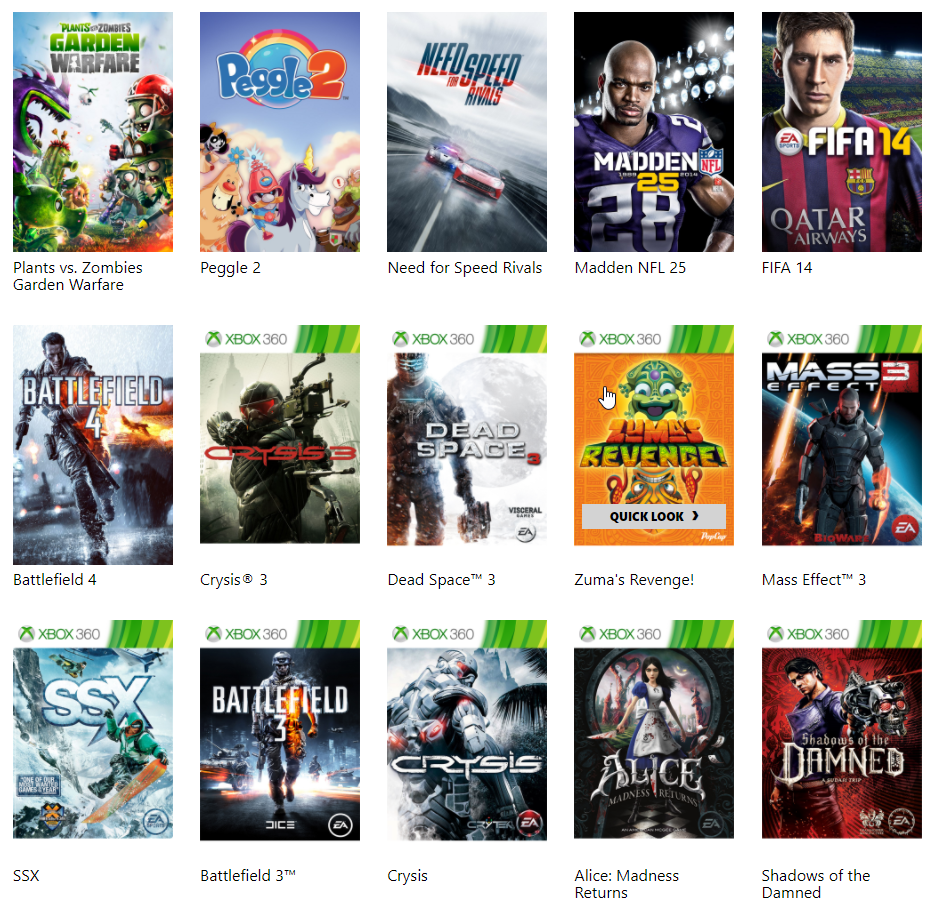
Task: Click the Xbox 360 logo above SSX cover
Action: 59,634
